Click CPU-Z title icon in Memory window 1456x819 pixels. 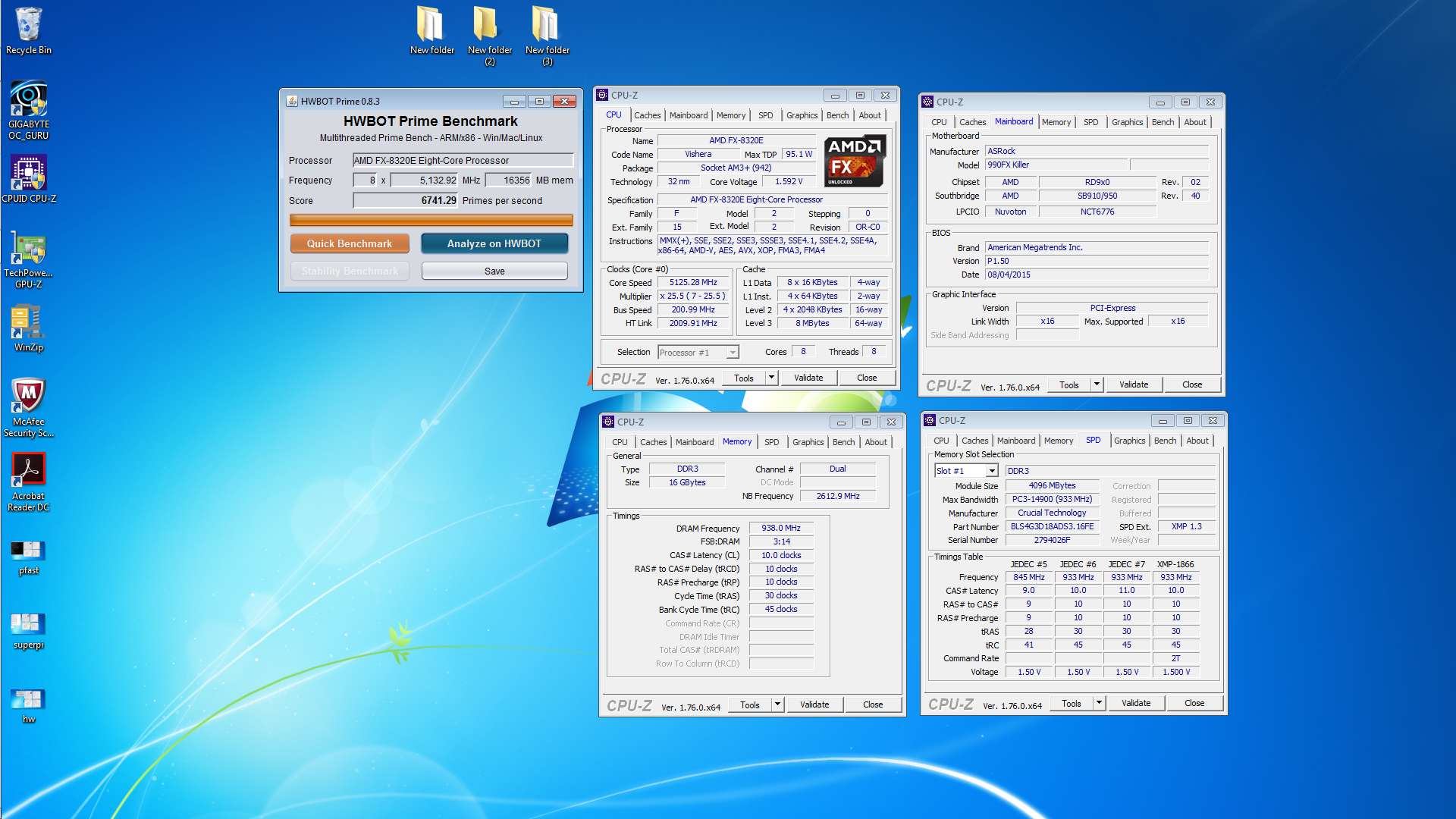608,422
